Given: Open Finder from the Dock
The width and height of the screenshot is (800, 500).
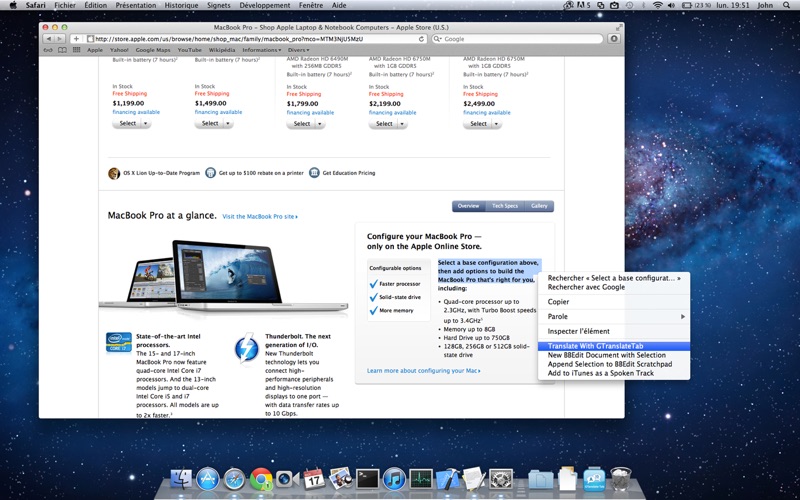Looking at the screenshot, I should coord(181,479).
